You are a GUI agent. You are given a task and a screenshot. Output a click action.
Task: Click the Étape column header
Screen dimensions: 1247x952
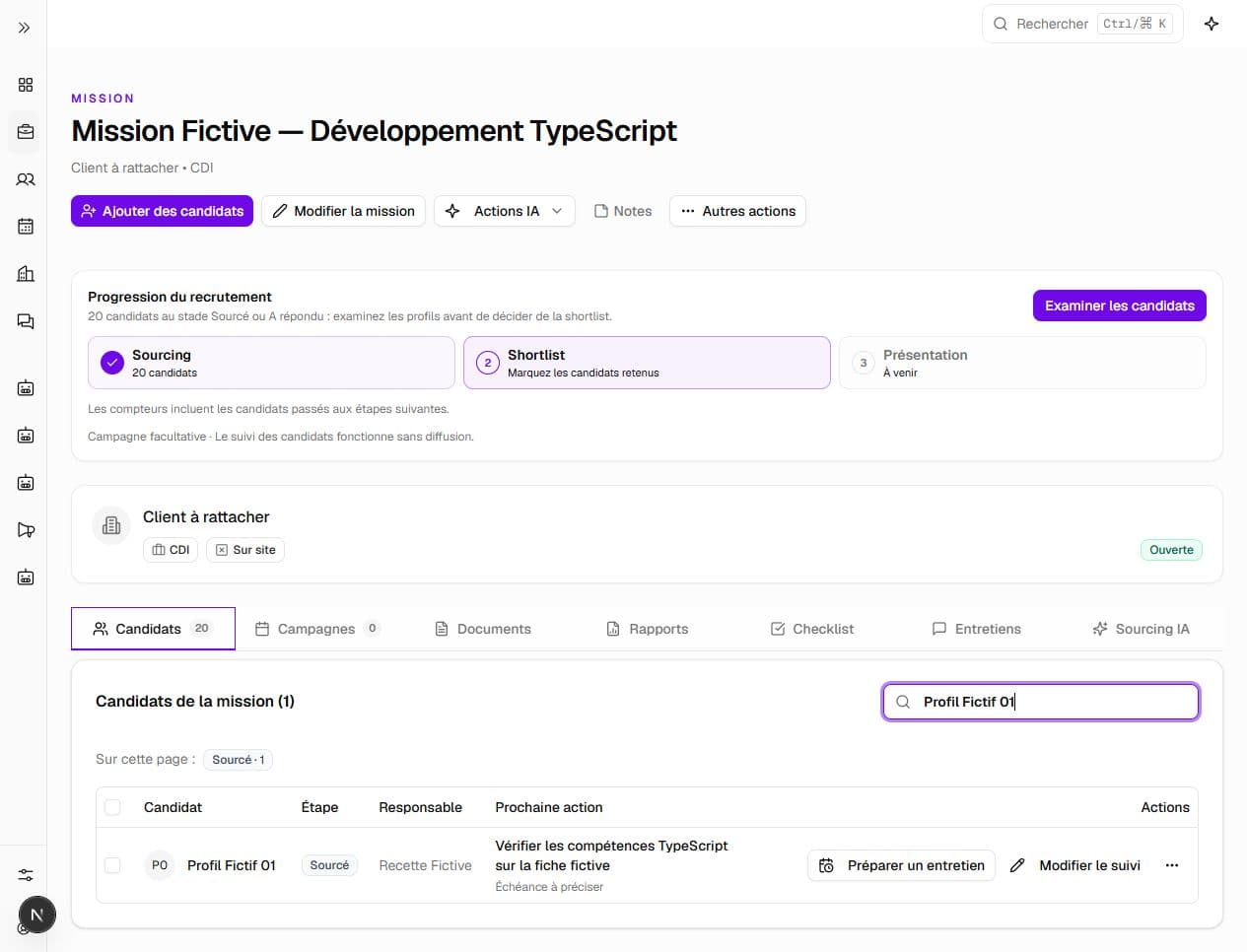pos(319,807)
